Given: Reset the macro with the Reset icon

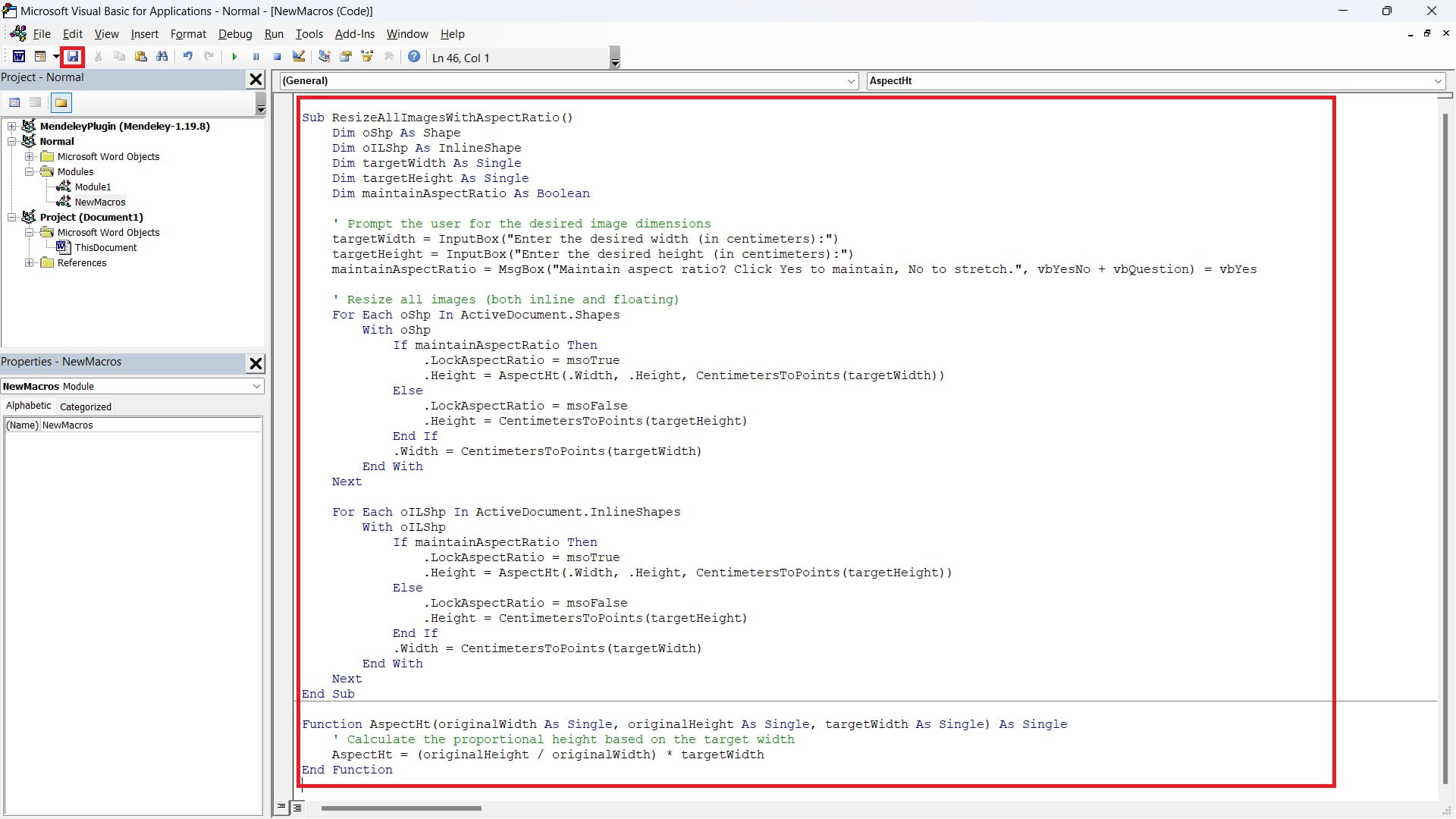Looking at the screenshot, I should coord(277,56).
